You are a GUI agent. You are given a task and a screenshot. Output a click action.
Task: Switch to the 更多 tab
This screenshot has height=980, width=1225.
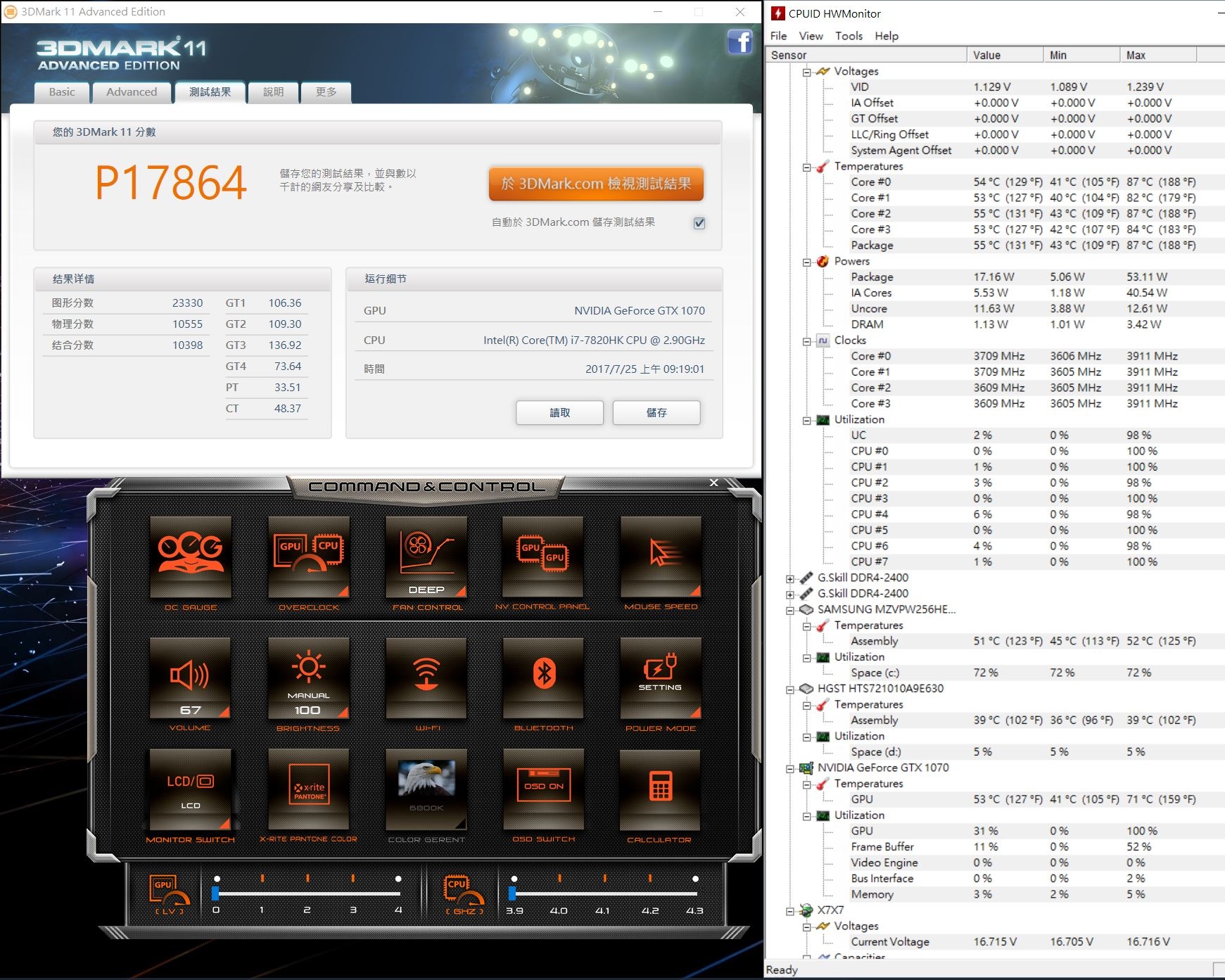(326, 92)
